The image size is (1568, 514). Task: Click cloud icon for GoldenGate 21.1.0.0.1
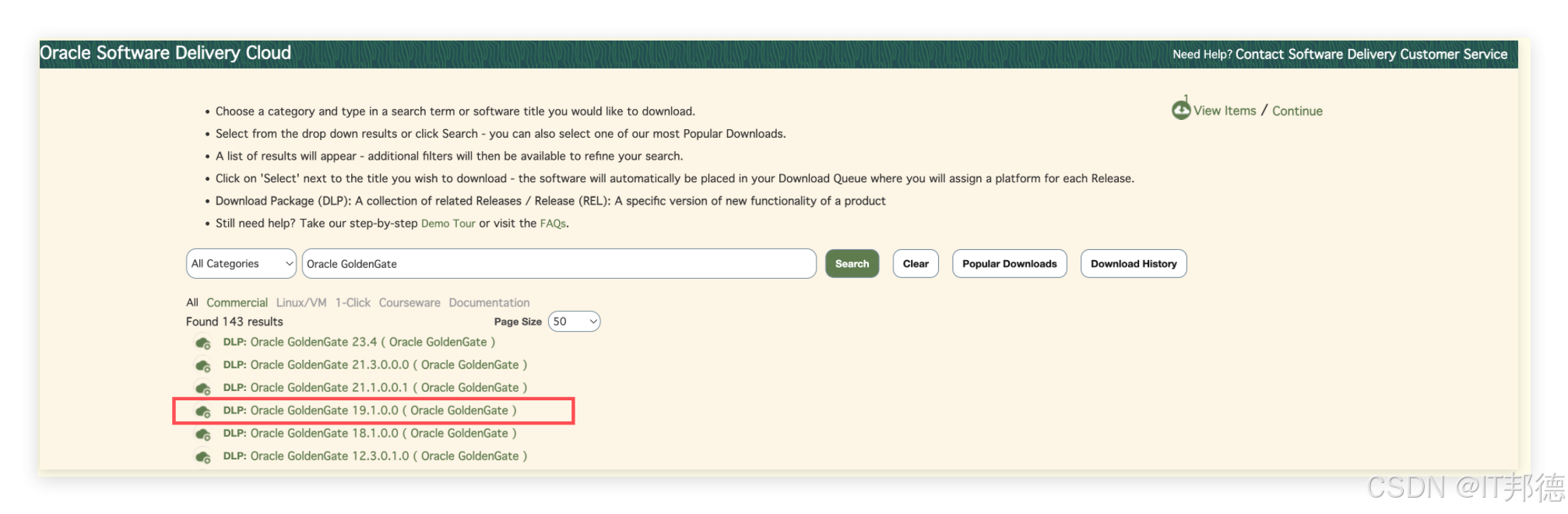[203, 388]
